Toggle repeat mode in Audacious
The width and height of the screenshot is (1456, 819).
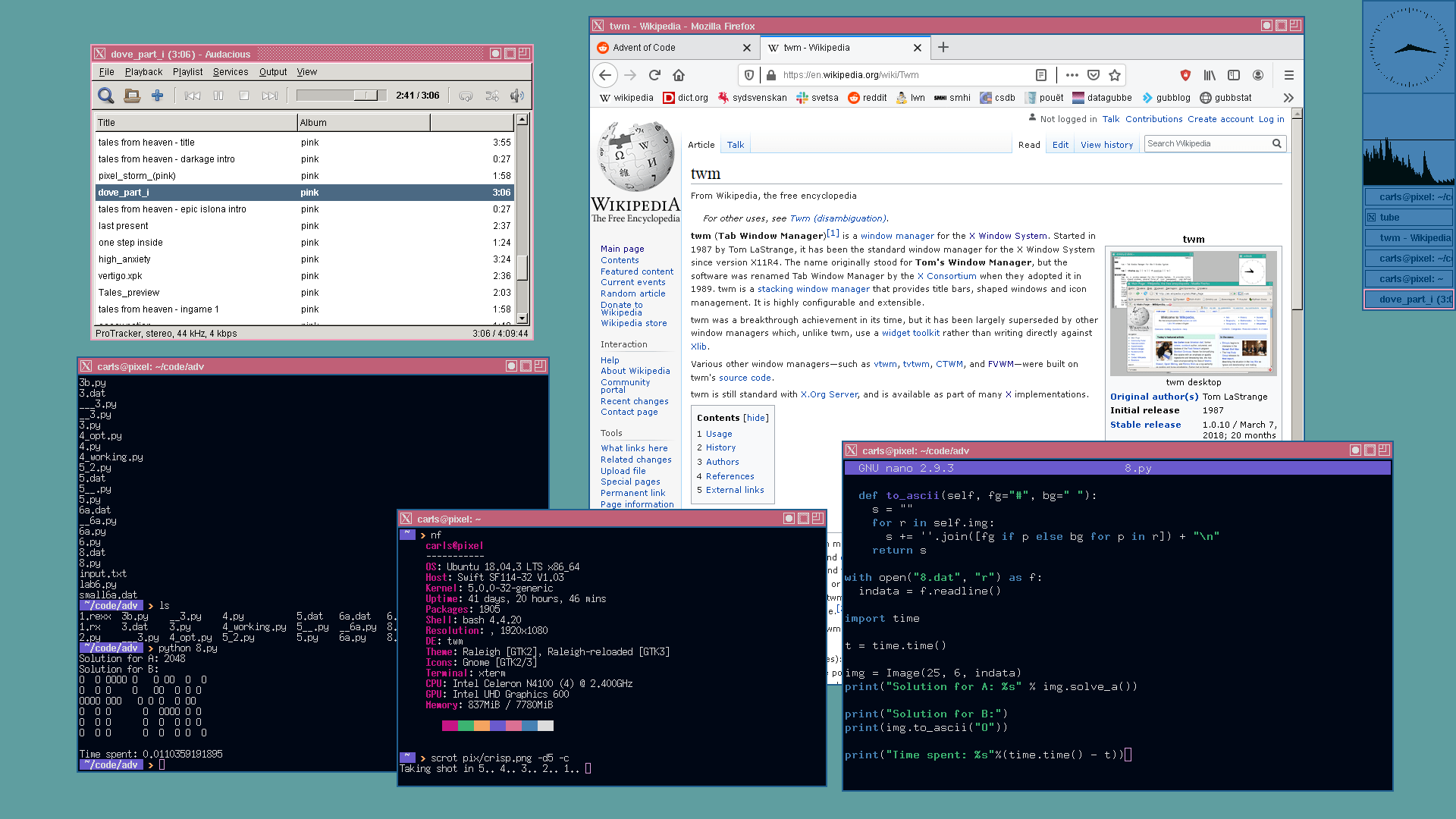point(466,96)
